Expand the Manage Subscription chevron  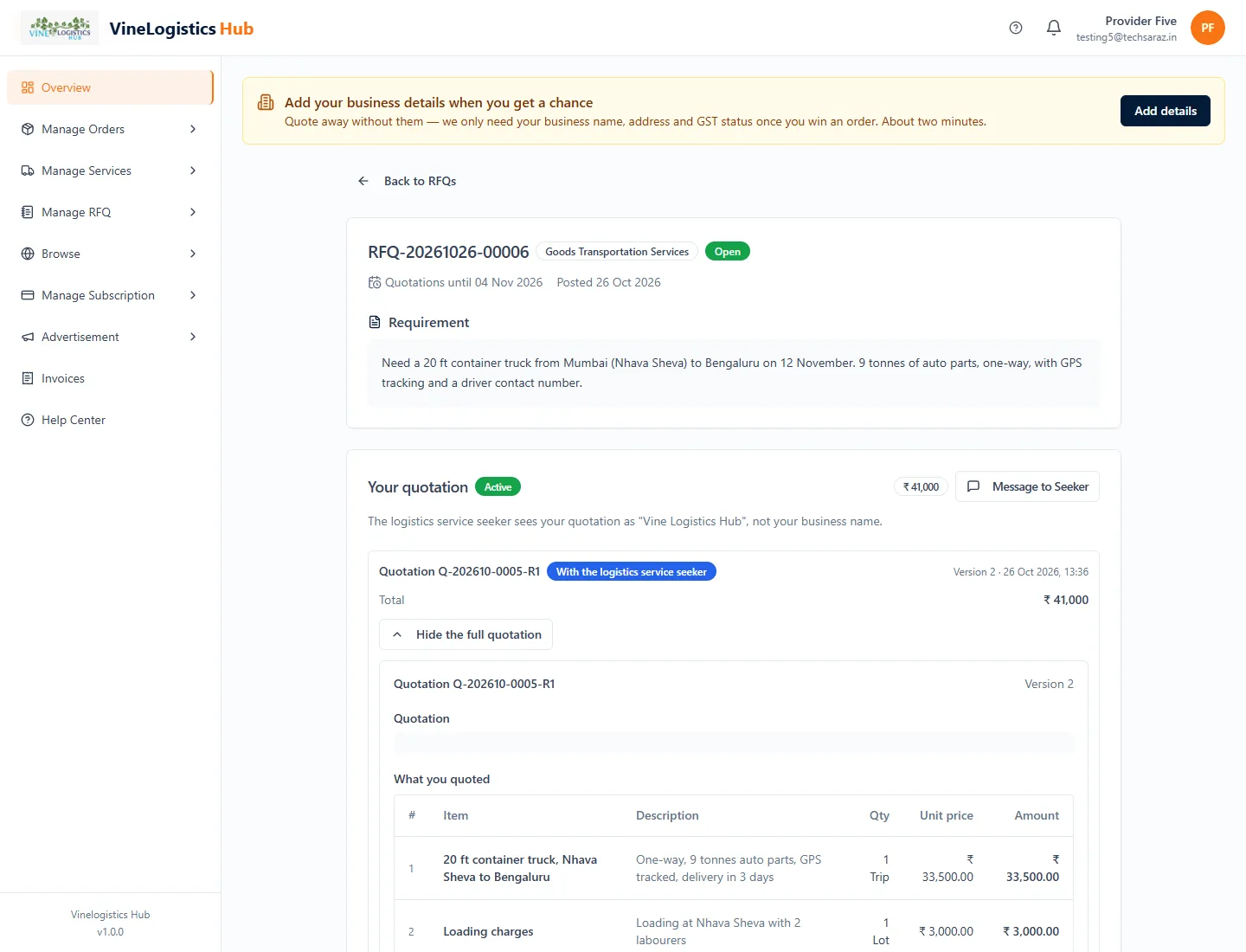pyautogui.click(x=193, y=295)
